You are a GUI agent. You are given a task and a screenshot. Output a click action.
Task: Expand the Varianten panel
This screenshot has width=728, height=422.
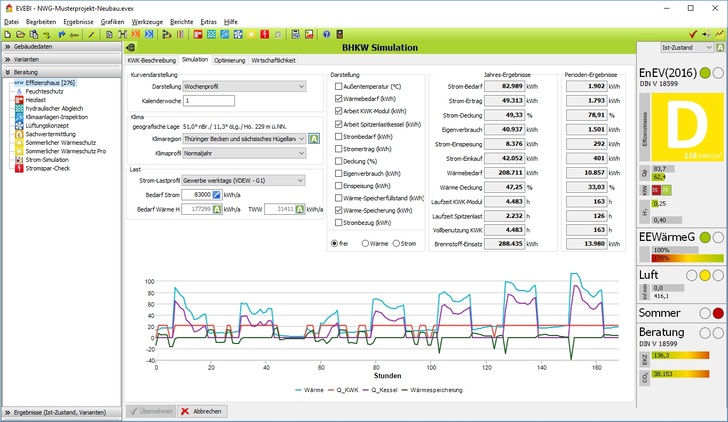(x=62, y=59)
